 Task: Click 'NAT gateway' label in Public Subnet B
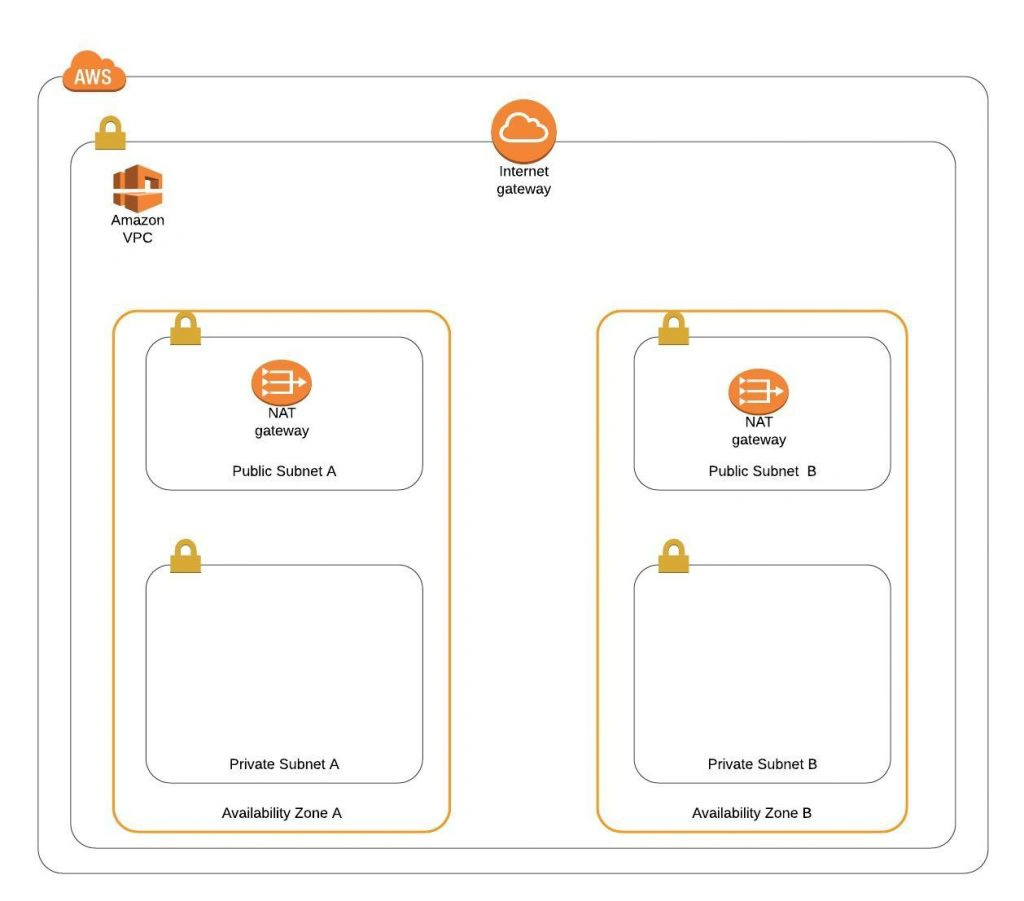759,431
